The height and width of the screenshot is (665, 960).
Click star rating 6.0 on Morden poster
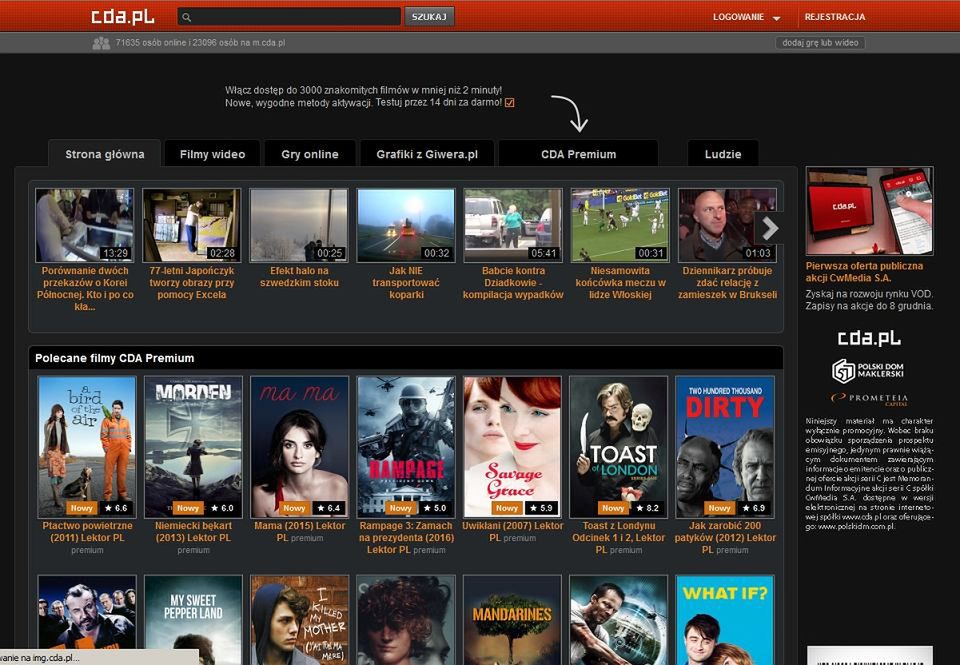pyautogui.click(x=222, y=508)
